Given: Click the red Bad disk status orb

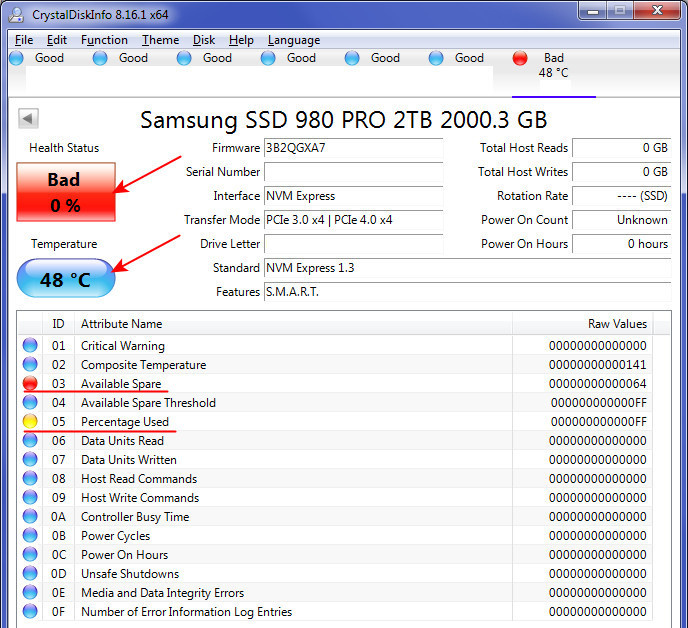Looking at the screenshot, I should 520,58.
